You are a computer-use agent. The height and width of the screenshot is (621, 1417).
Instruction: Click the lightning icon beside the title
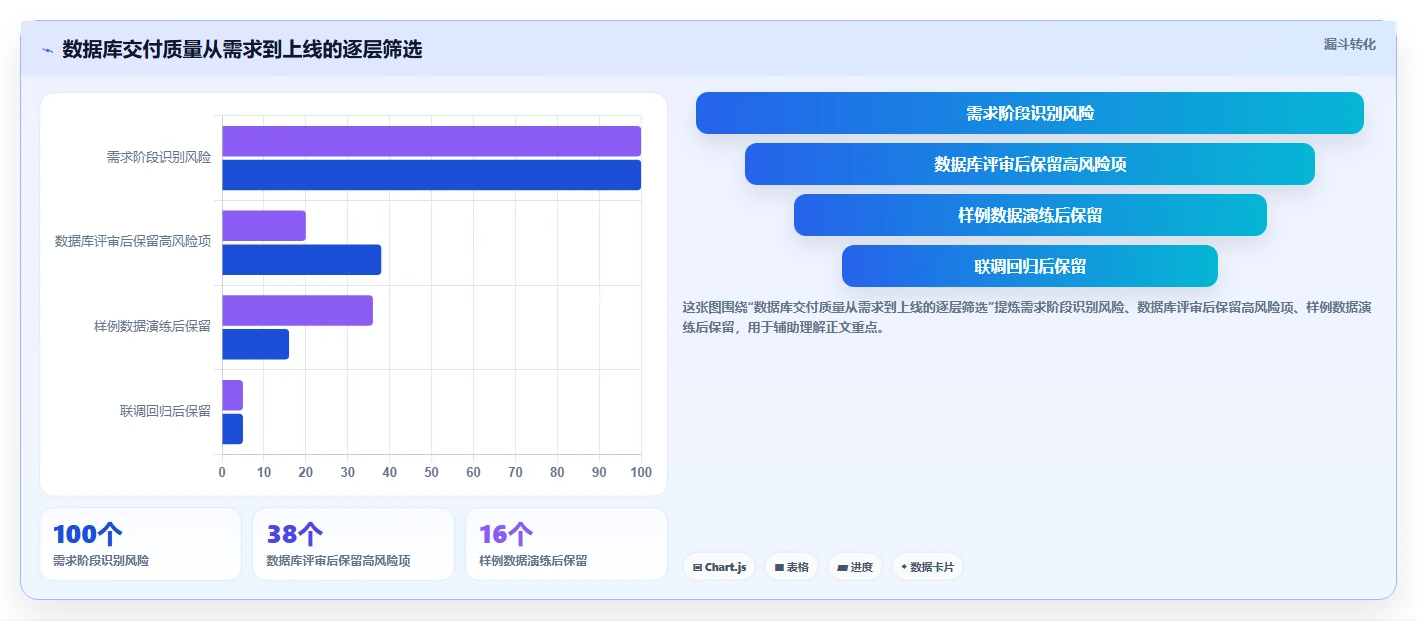coord(47,49)
